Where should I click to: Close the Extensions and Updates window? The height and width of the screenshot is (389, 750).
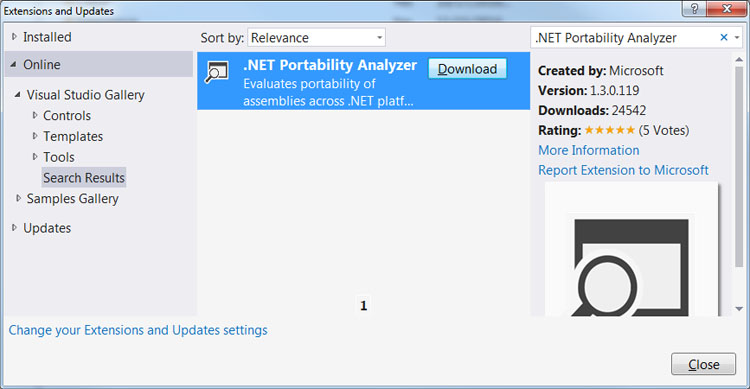pos(727,9)
